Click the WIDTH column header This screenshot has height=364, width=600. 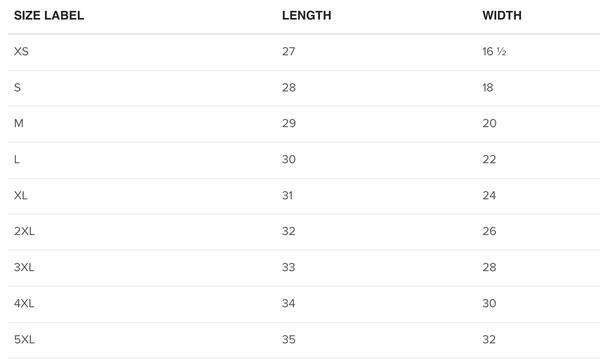(502, 15)
